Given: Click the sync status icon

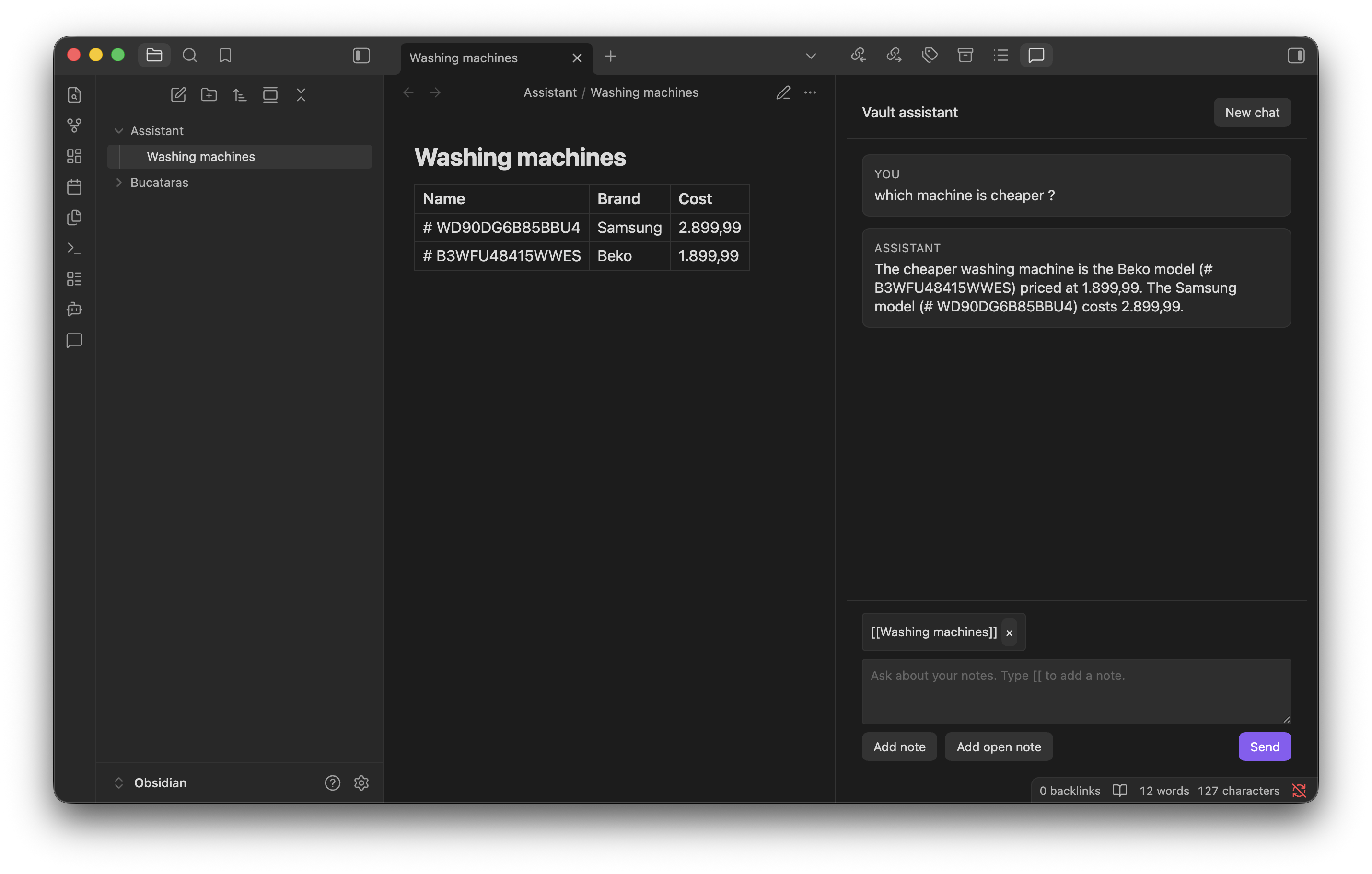Looking at the screenshot, I should point(1299,790).
